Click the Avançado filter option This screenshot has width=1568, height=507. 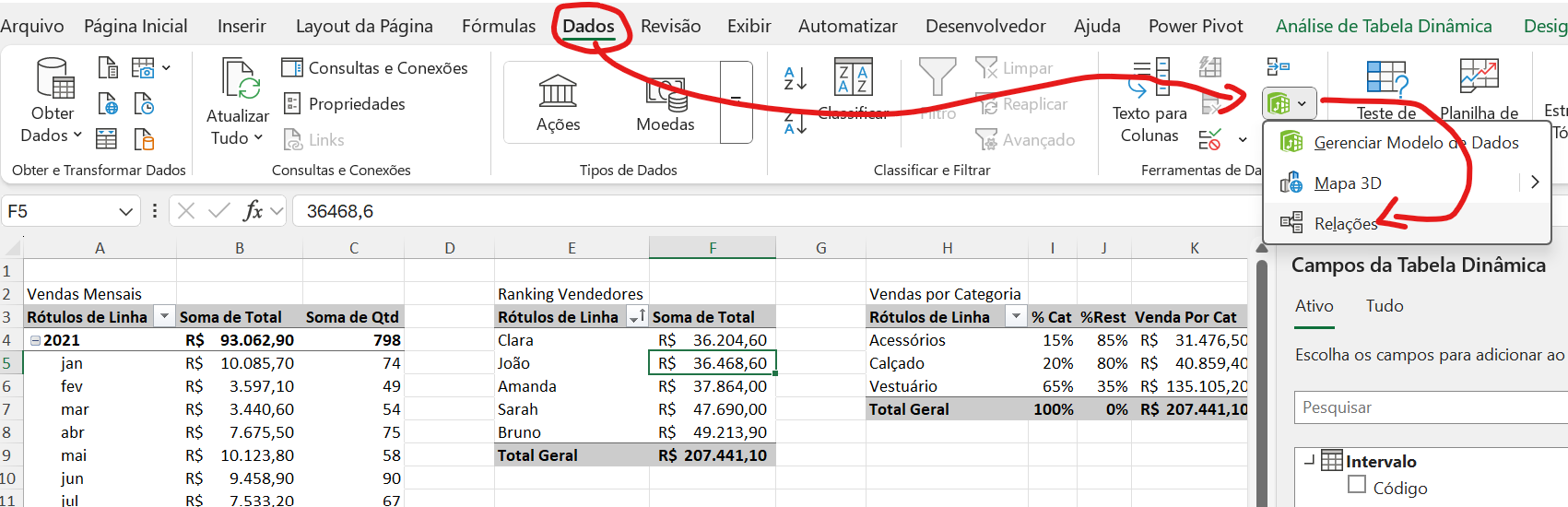coord(1025,139)
